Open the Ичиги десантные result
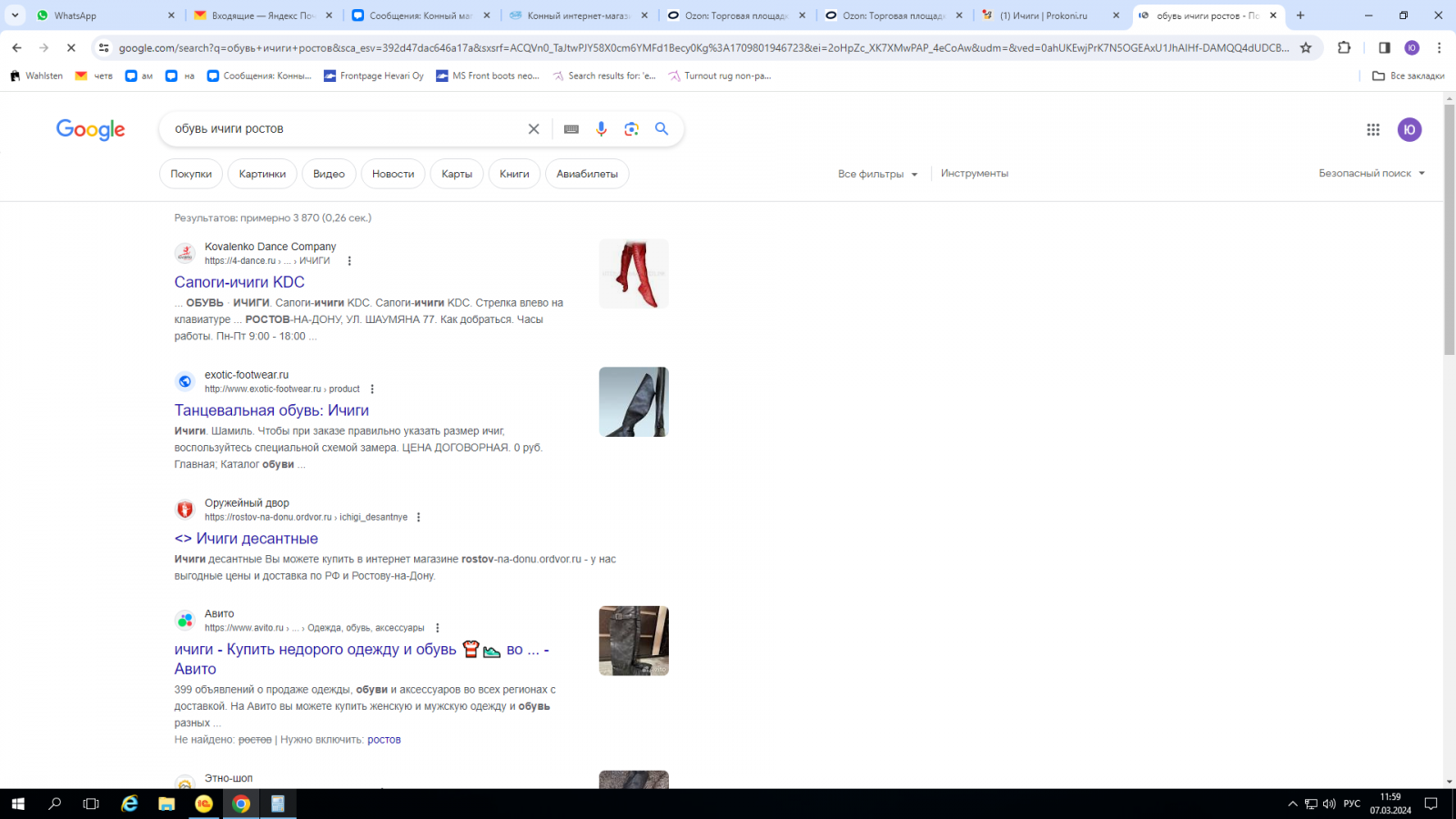 pyautogui.click(x=246, y=539)
